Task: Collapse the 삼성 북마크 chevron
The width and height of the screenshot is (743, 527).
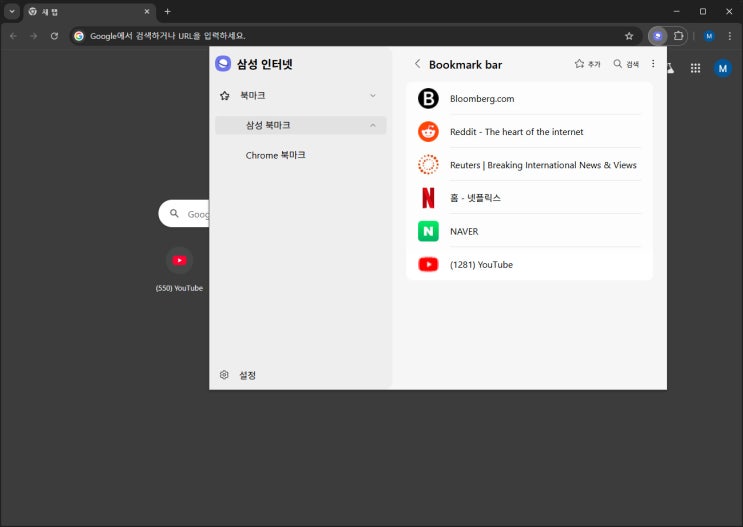Action: 373,126
